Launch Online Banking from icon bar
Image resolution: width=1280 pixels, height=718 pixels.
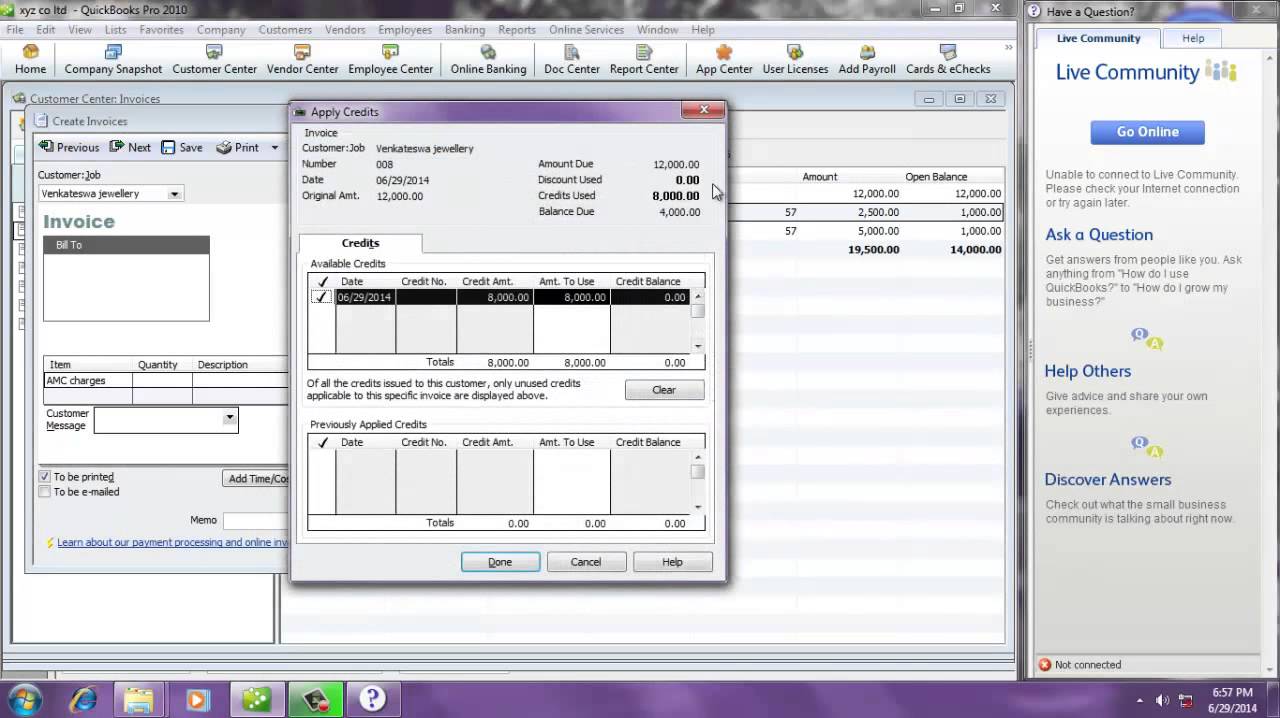pyautogui.click(x=488, y=59)
